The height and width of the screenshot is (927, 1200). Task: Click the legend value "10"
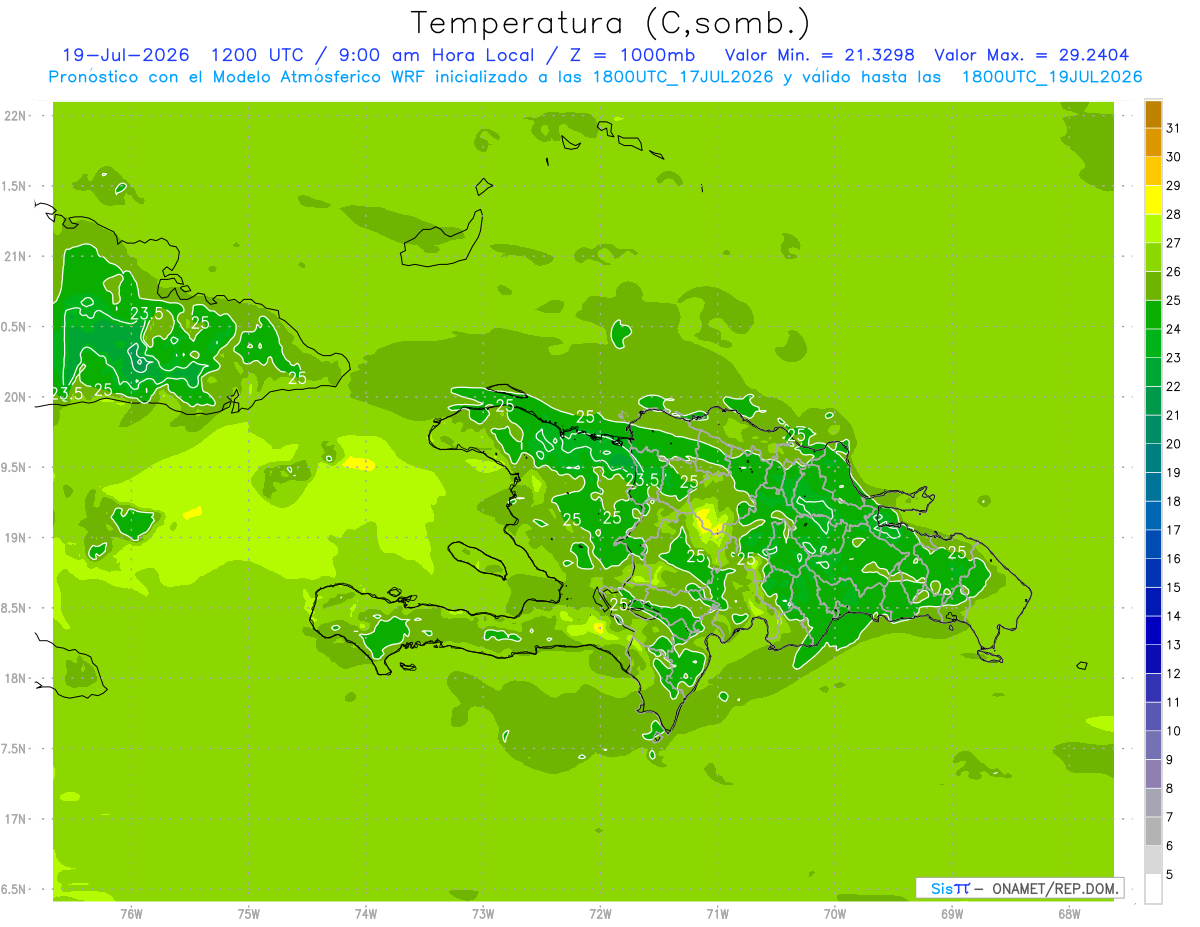coord(1174,731)
